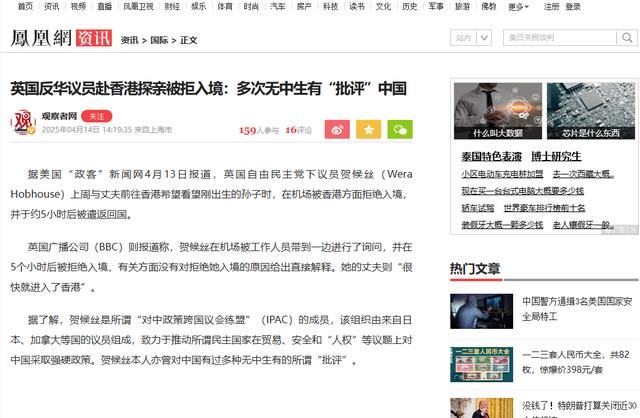Open 世界豪车排行榜前十名 link
Viewport: 640px width, 418px height.
[x=544, y=208]
